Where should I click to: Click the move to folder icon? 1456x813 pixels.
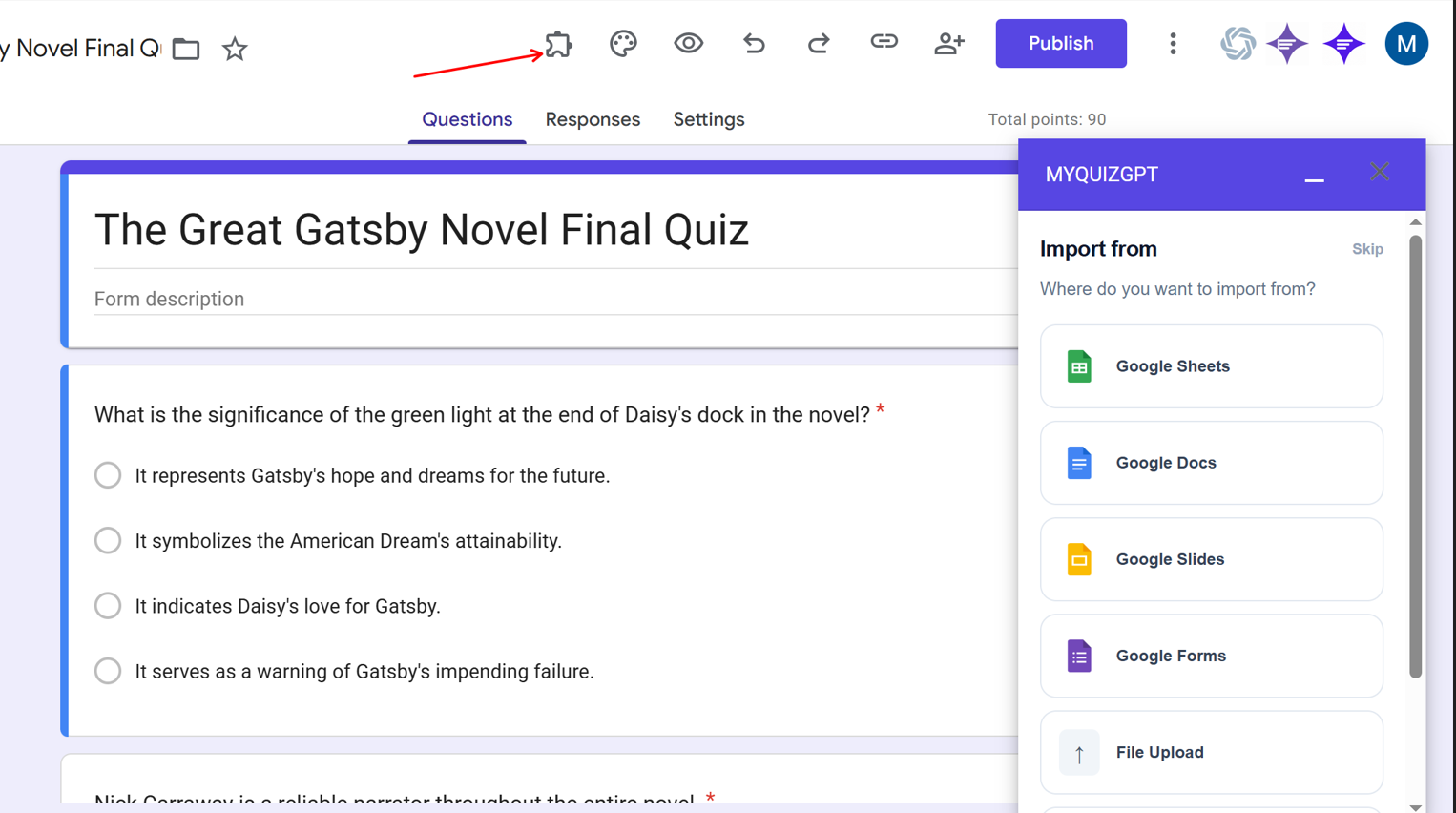coord(186,49)
